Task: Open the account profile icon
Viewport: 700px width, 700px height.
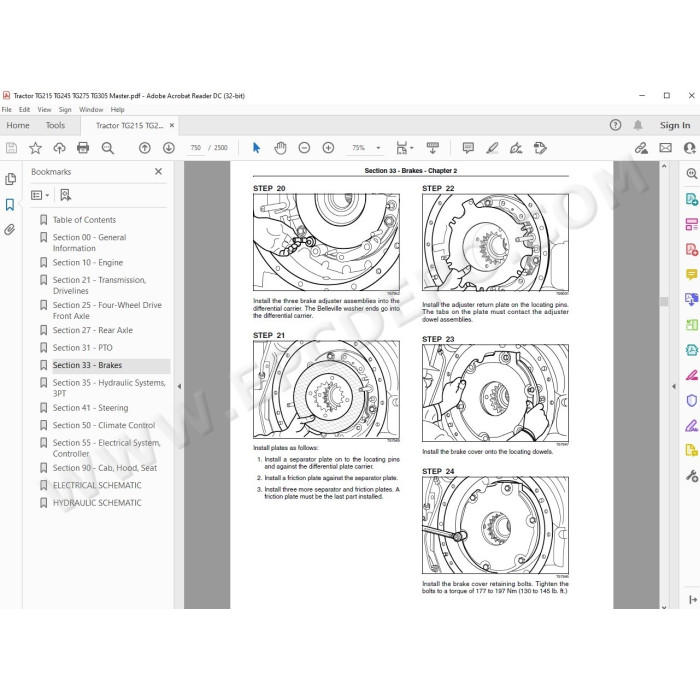Action: tap(690, 148)
